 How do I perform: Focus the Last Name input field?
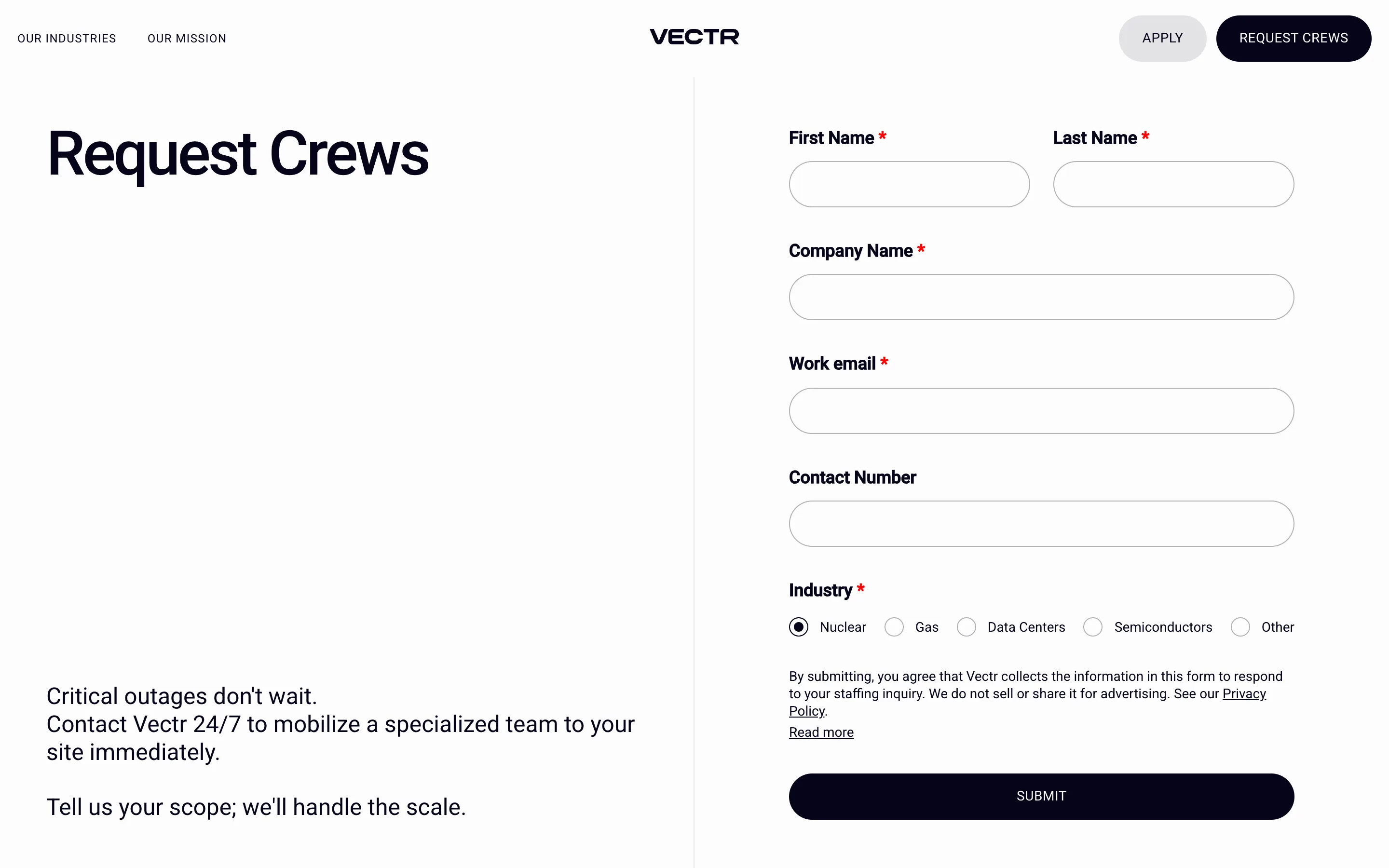point(1173,184)
